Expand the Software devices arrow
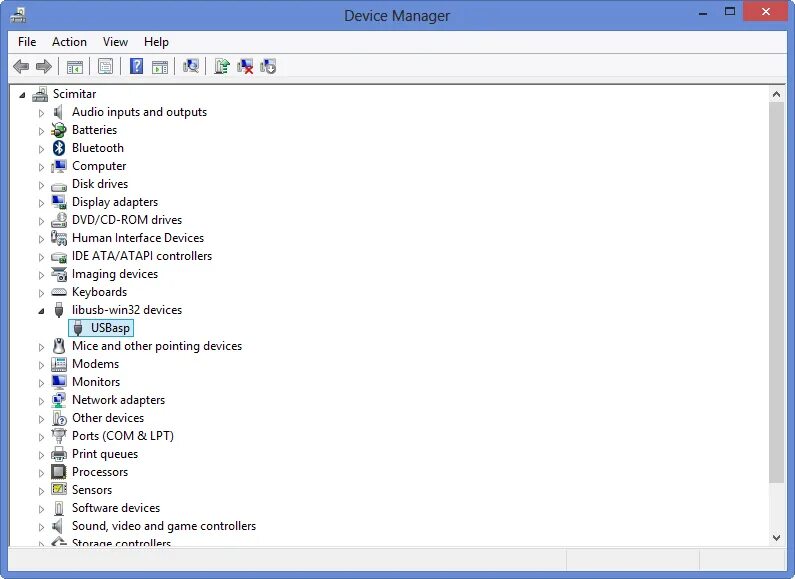This screenshot has width=795, height=579. click(x=41, y=509)
